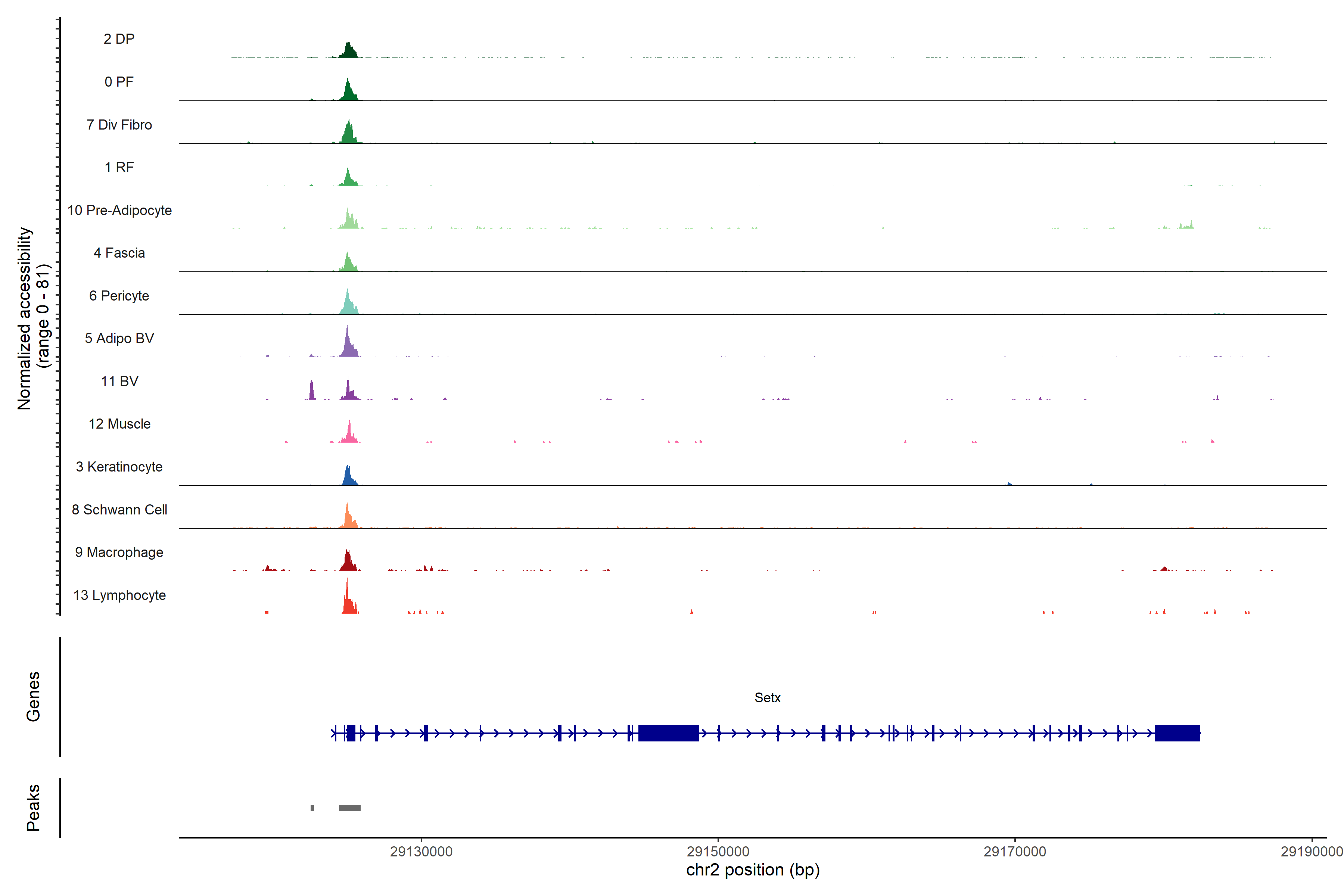Click the 29130000 axis tick label

click(421, 852)
